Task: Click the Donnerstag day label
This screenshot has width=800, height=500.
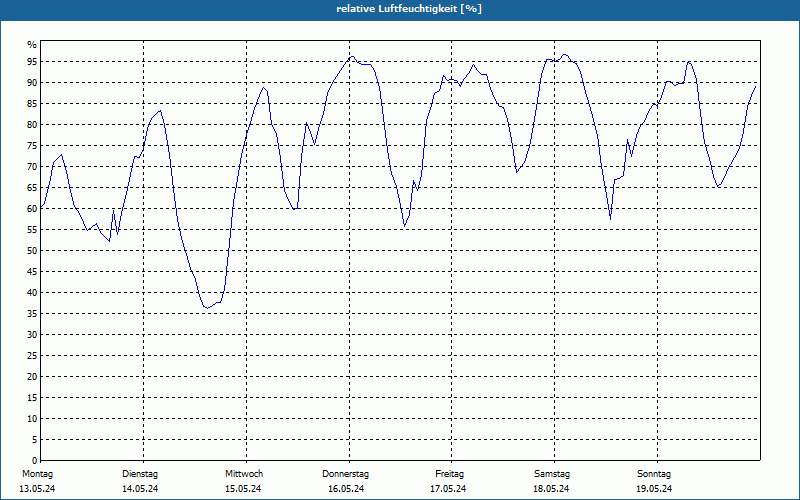Action: point(345,474)
